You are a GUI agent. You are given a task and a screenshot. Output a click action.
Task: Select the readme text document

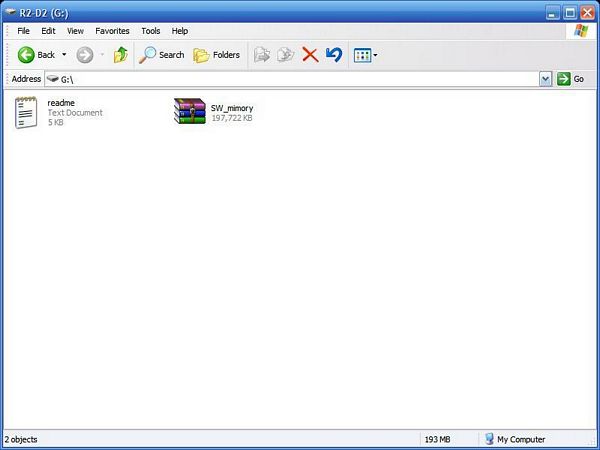(x=27, y=112)
